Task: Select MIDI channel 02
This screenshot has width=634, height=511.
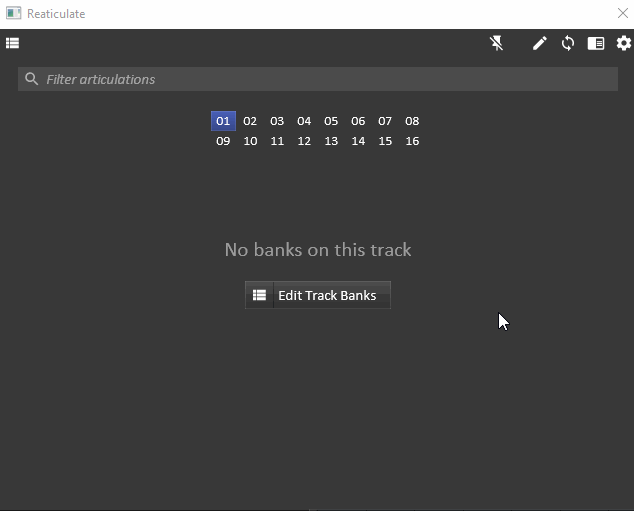Action: click(x=250, y=121)
